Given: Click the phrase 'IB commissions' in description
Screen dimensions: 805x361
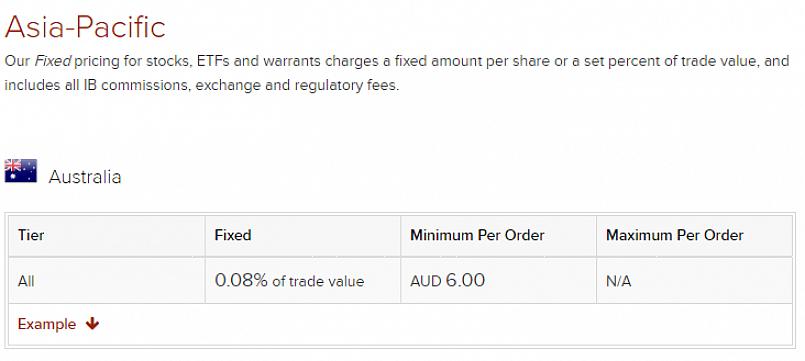Looking at the screenshot, I should point(137,85).
